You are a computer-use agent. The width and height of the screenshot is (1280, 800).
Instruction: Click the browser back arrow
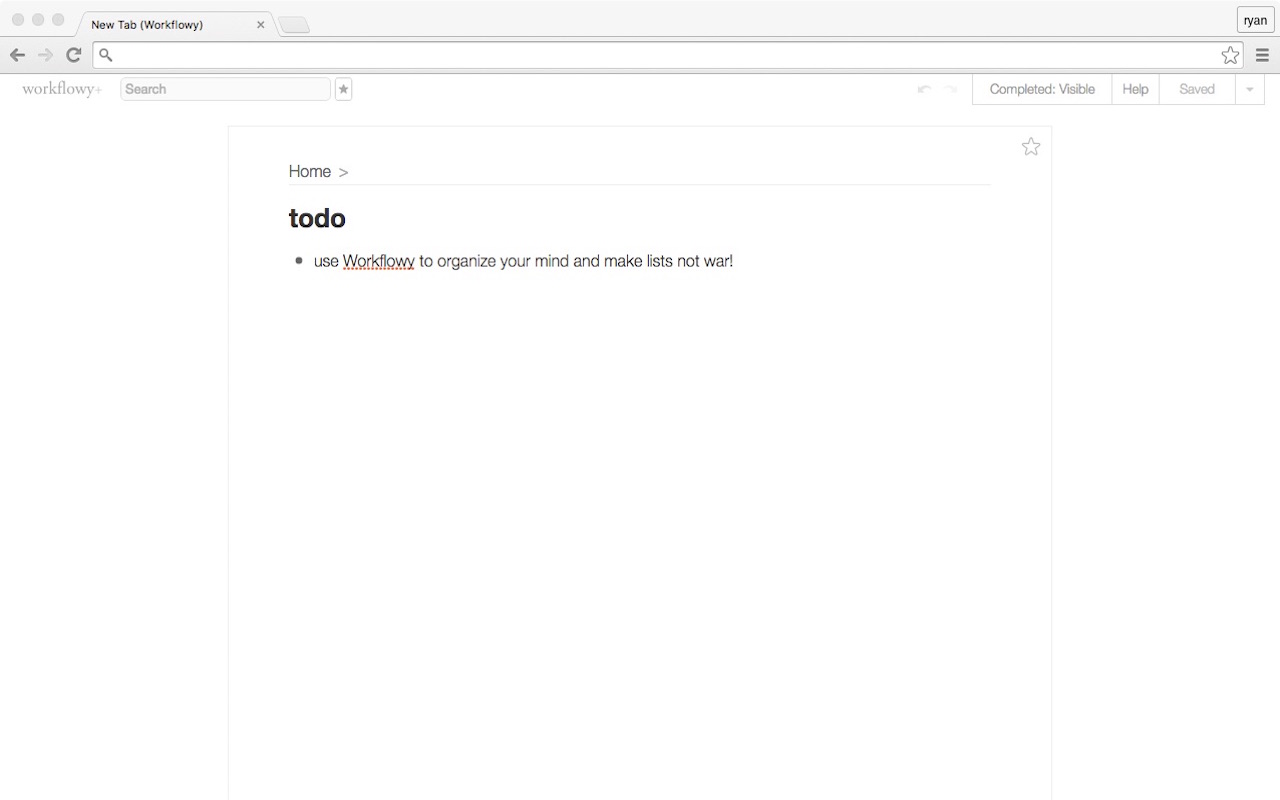(x=17, y=55)
